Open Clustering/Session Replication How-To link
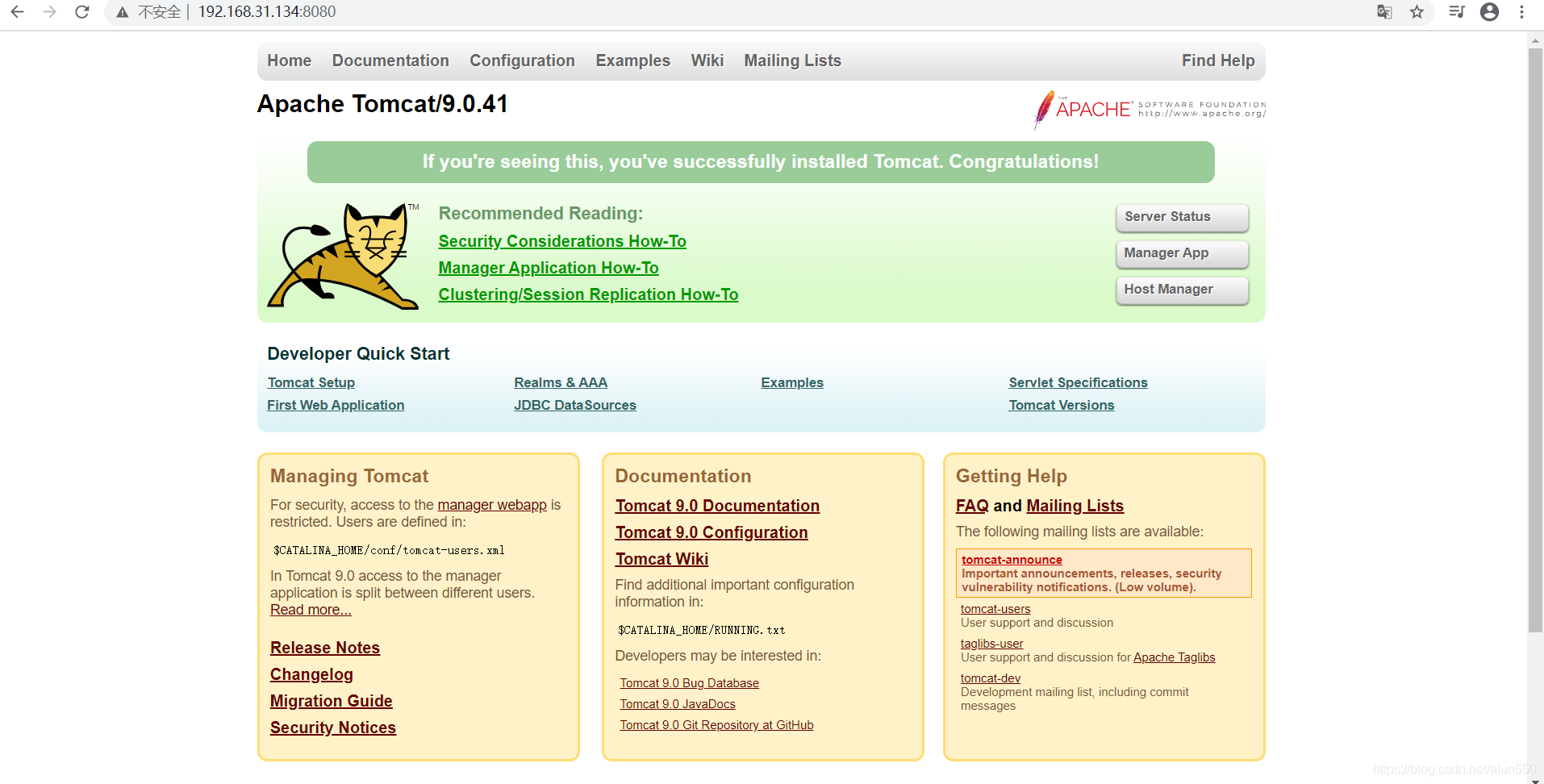The height and width of the screenshot is (784, 1544). [x=588, y=294]
